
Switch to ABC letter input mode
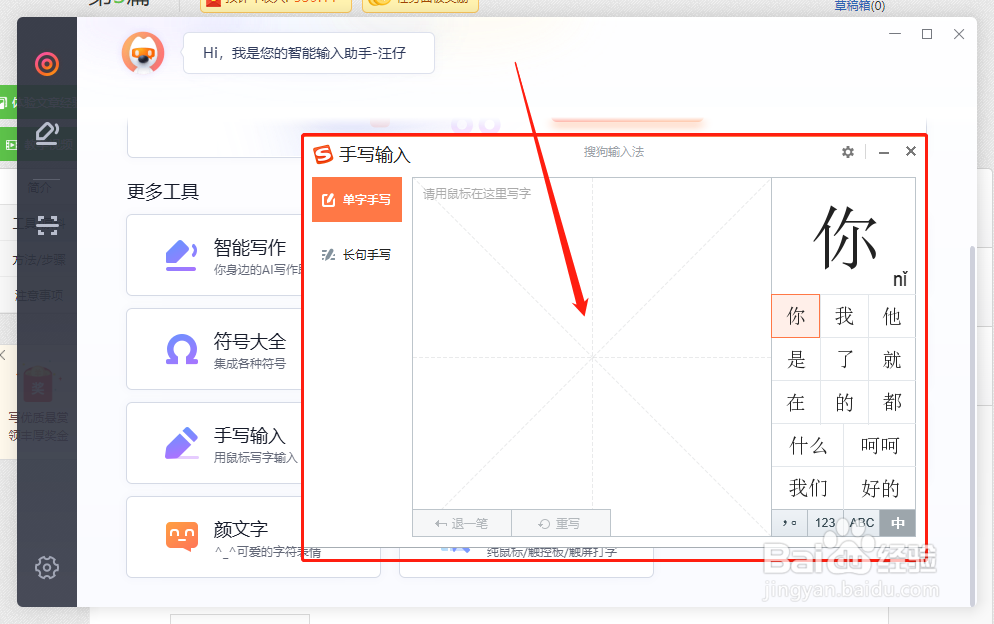(x=862, y=523)
